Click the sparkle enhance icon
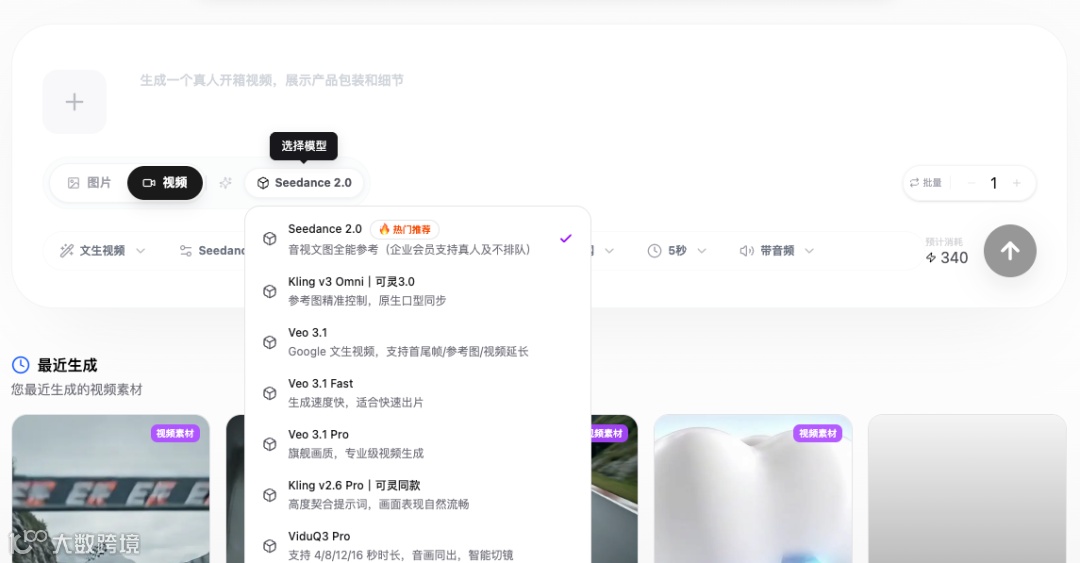1080x563 pixels. click(225, 183)
